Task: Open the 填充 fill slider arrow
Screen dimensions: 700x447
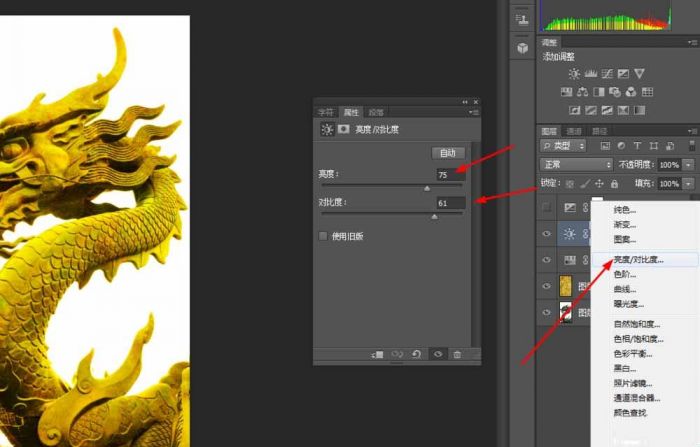Action: [x=689, y=184]
